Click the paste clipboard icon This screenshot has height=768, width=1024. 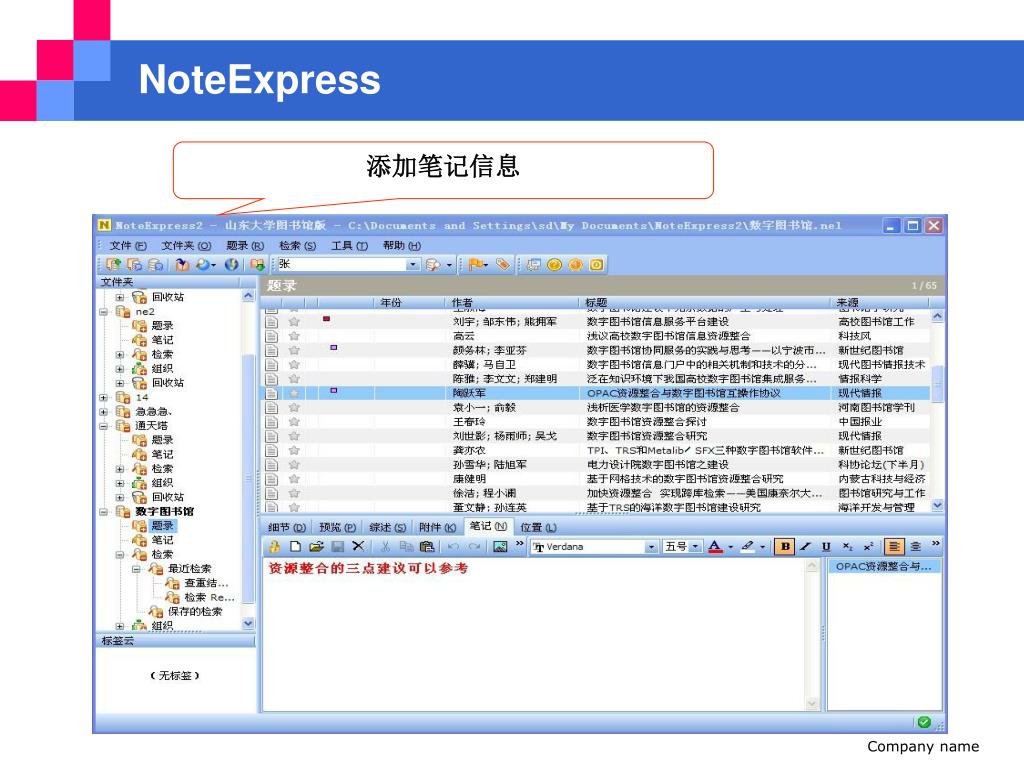tap(427, 547)
